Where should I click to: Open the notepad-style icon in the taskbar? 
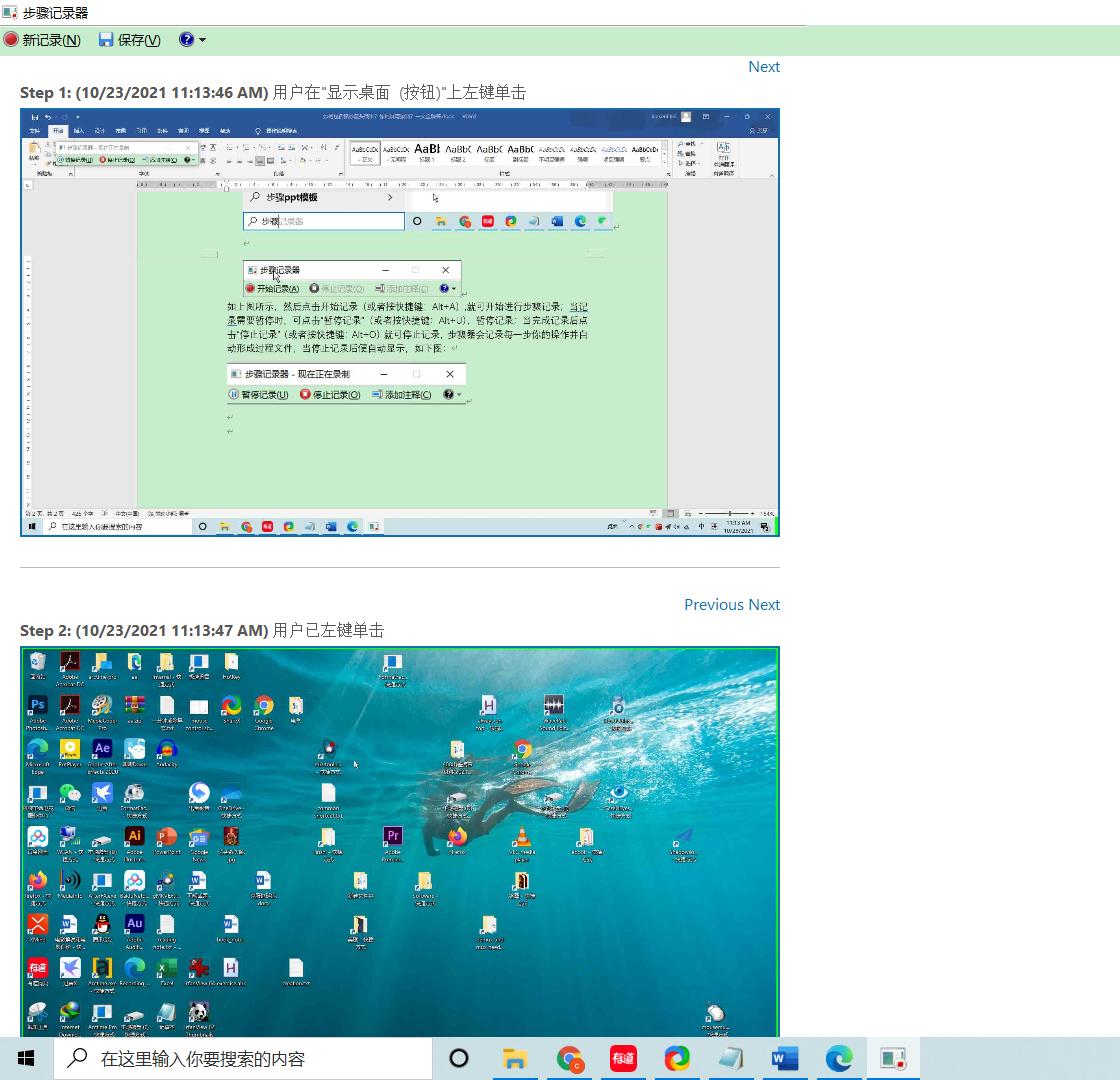(731, 1058)
